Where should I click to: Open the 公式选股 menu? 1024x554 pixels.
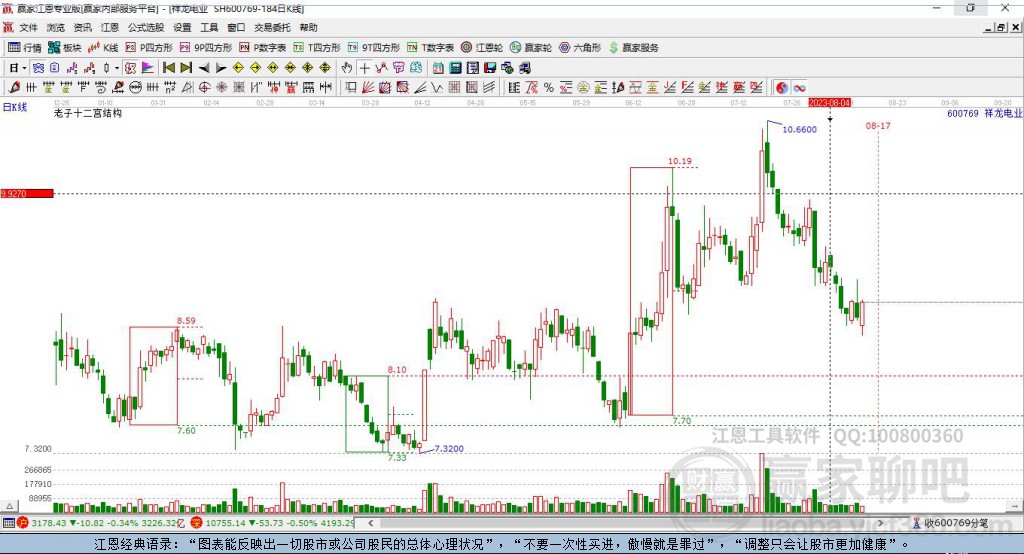click(146, 27)
